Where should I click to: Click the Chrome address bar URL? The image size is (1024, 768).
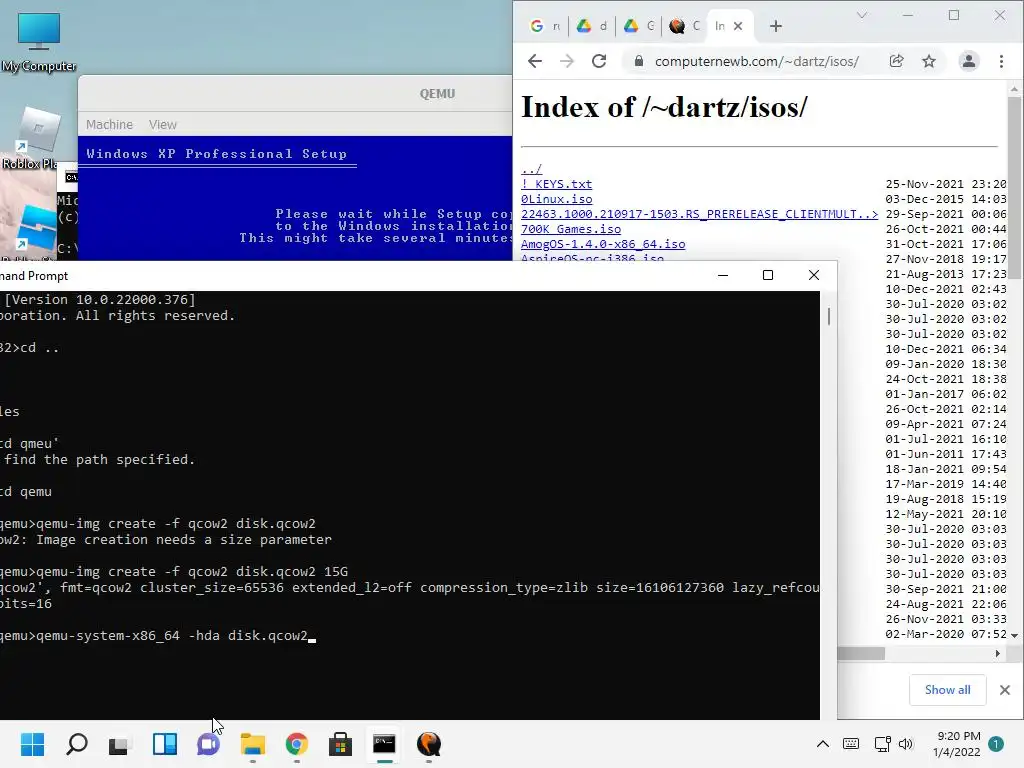[x=756, y=61]
